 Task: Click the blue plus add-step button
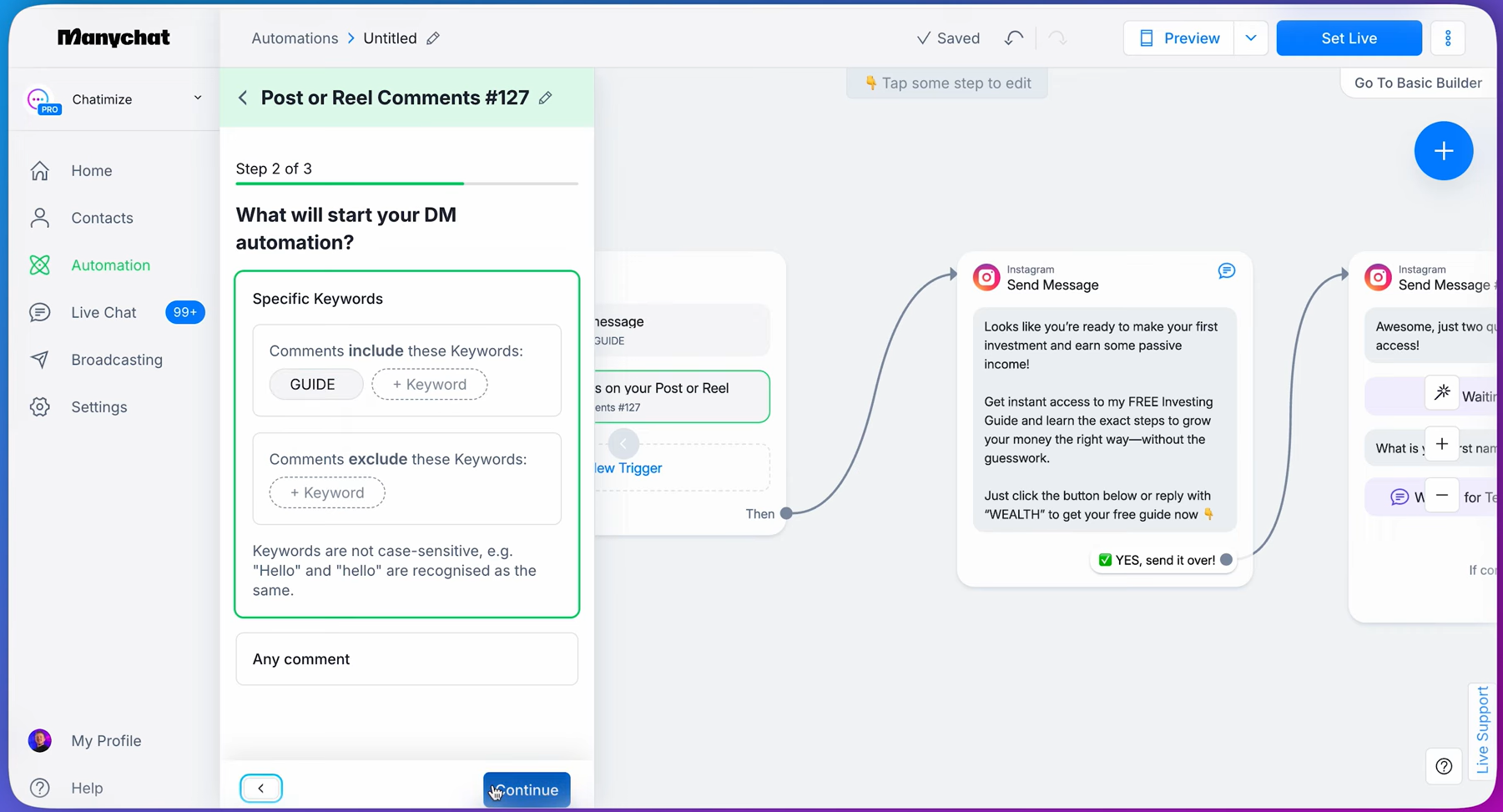[x=1443, y=151]
